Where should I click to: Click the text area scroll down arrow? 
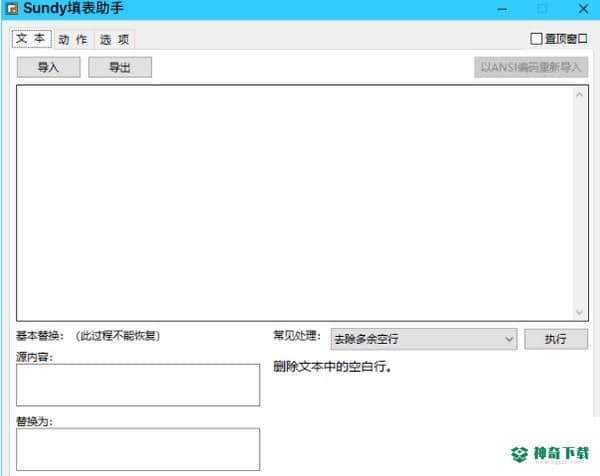580,312
